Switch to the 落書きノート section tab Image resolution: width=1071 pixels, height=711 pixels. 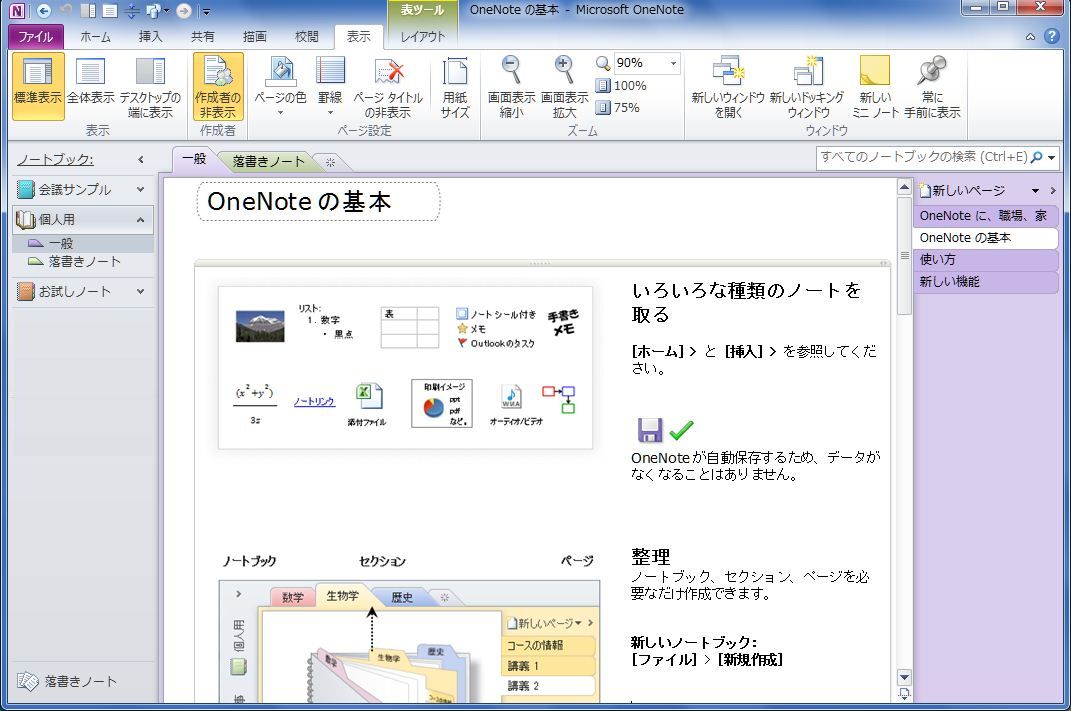click(x=268, y=161)
